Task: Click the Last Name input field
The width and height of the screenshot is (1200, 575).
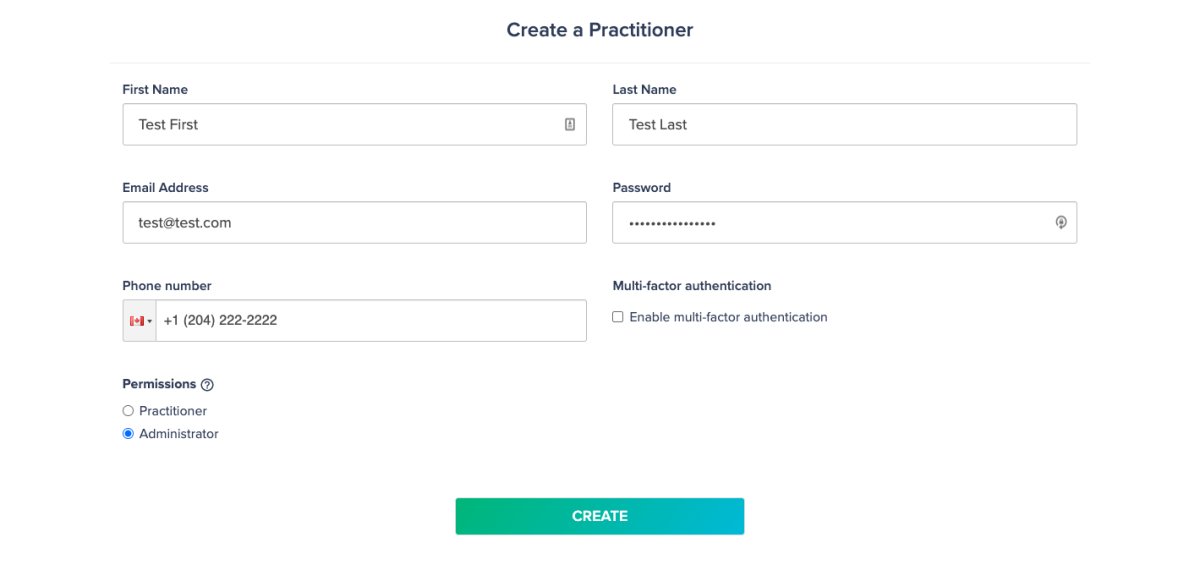Action: (x=844, y=124)
